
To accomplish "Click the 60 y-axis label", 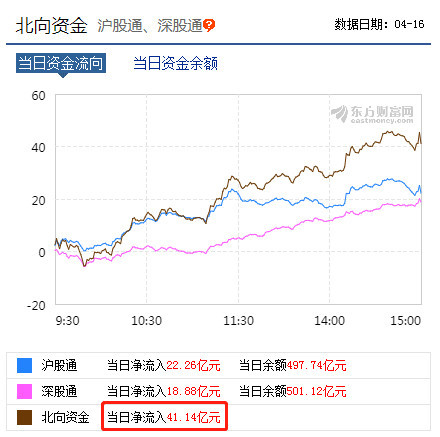I will 38,96.
